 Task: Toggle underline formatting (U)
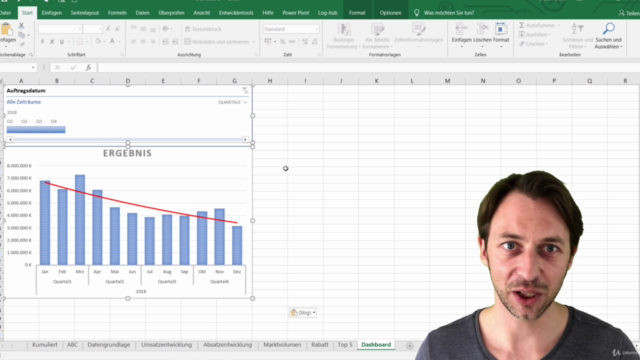(x=62, y=42)
